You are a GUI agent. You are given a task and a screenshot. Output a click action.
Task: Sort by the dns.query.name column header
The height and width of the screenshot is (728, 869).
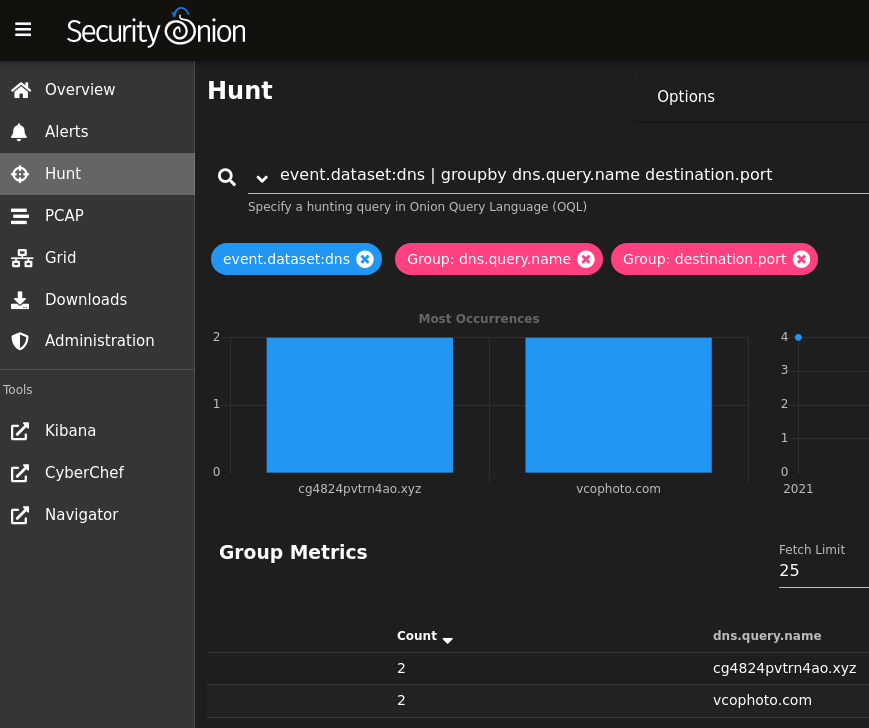pos(767,636)
